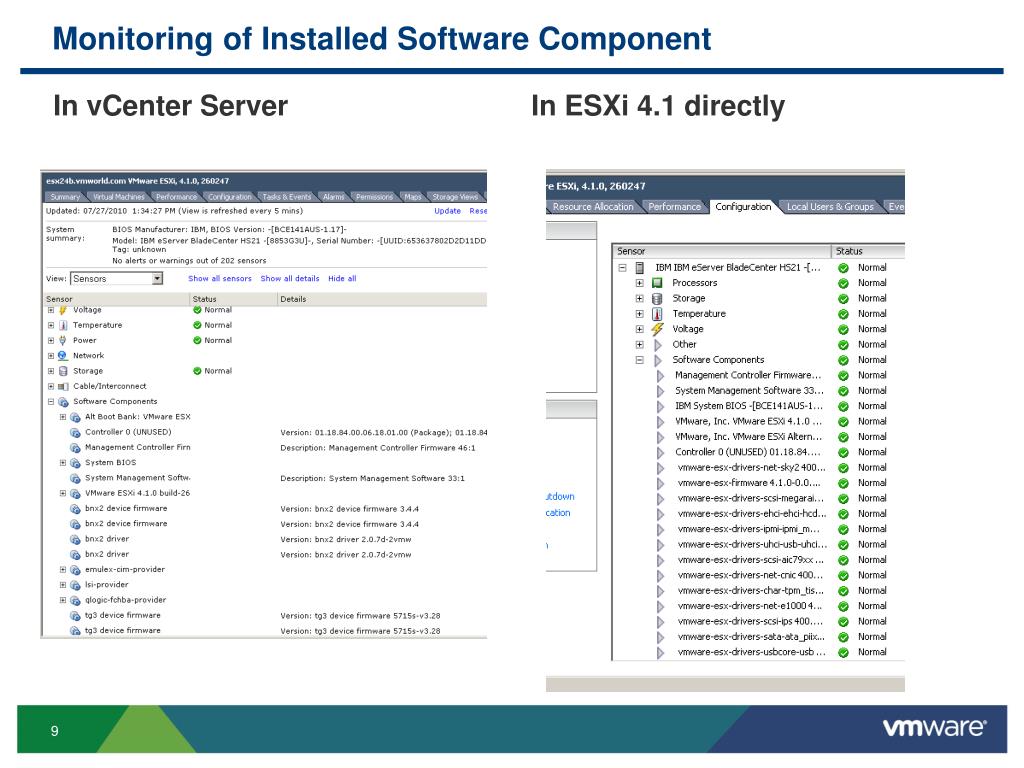Click the green status icon for vCenter Temperature
This screenshot has height=768, width=1024.
(x=197, y=325)
